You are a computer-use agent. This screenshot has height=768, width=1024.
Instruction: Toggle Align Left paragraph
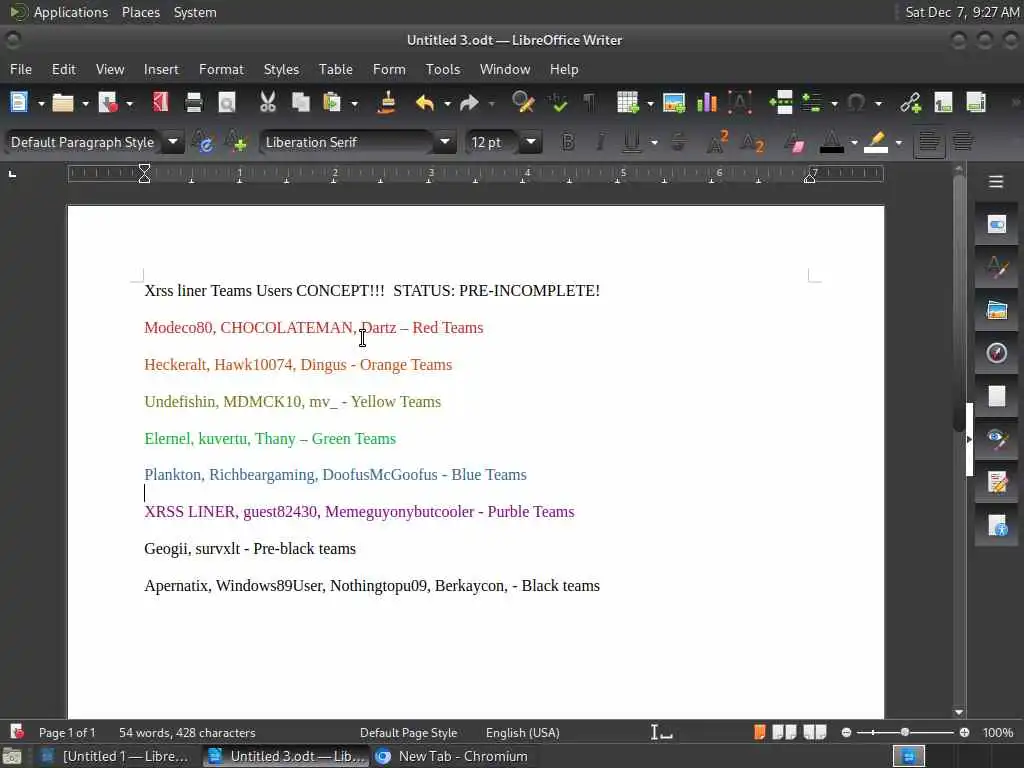[929, 142]
